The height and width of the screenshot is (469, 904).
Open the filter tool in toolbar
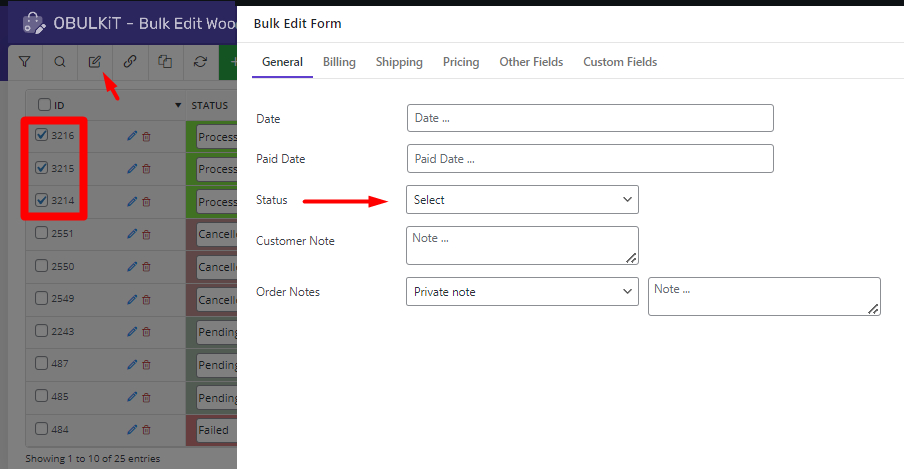click(25, 62)
